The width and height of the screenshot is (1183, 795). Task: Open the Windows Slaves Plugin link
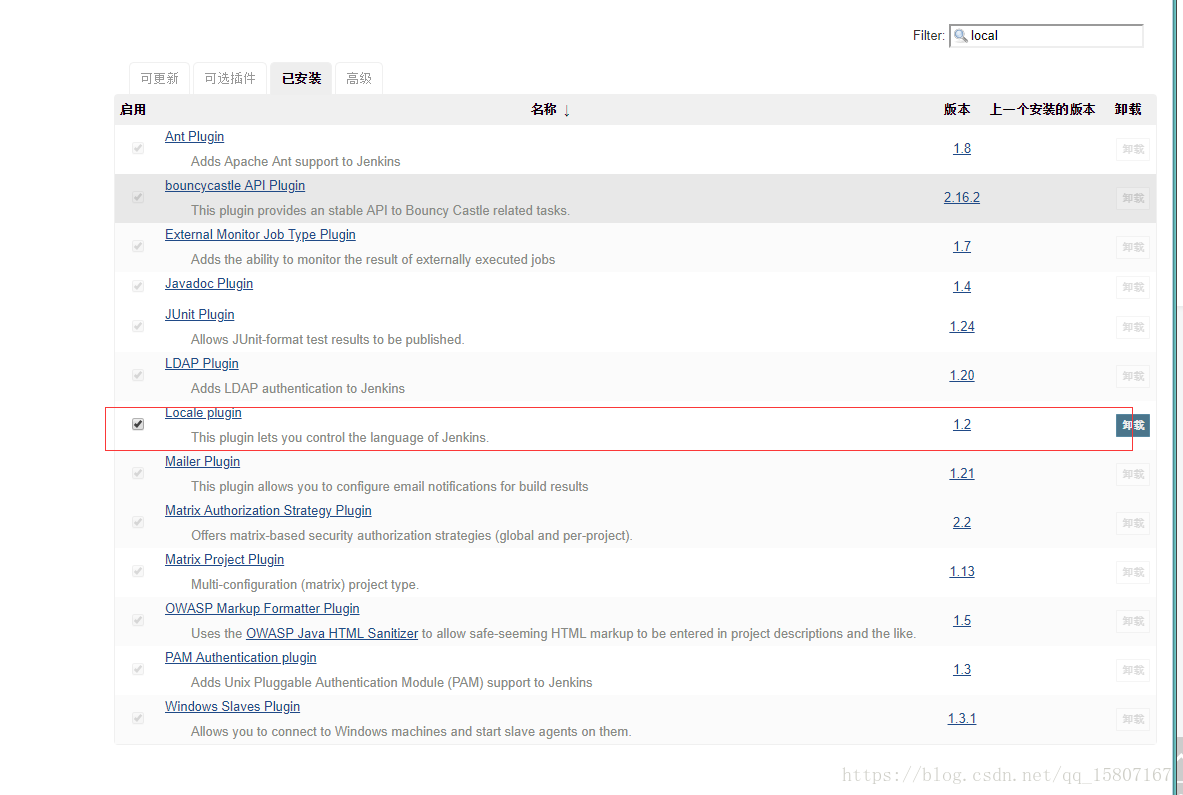click(232, 707)
